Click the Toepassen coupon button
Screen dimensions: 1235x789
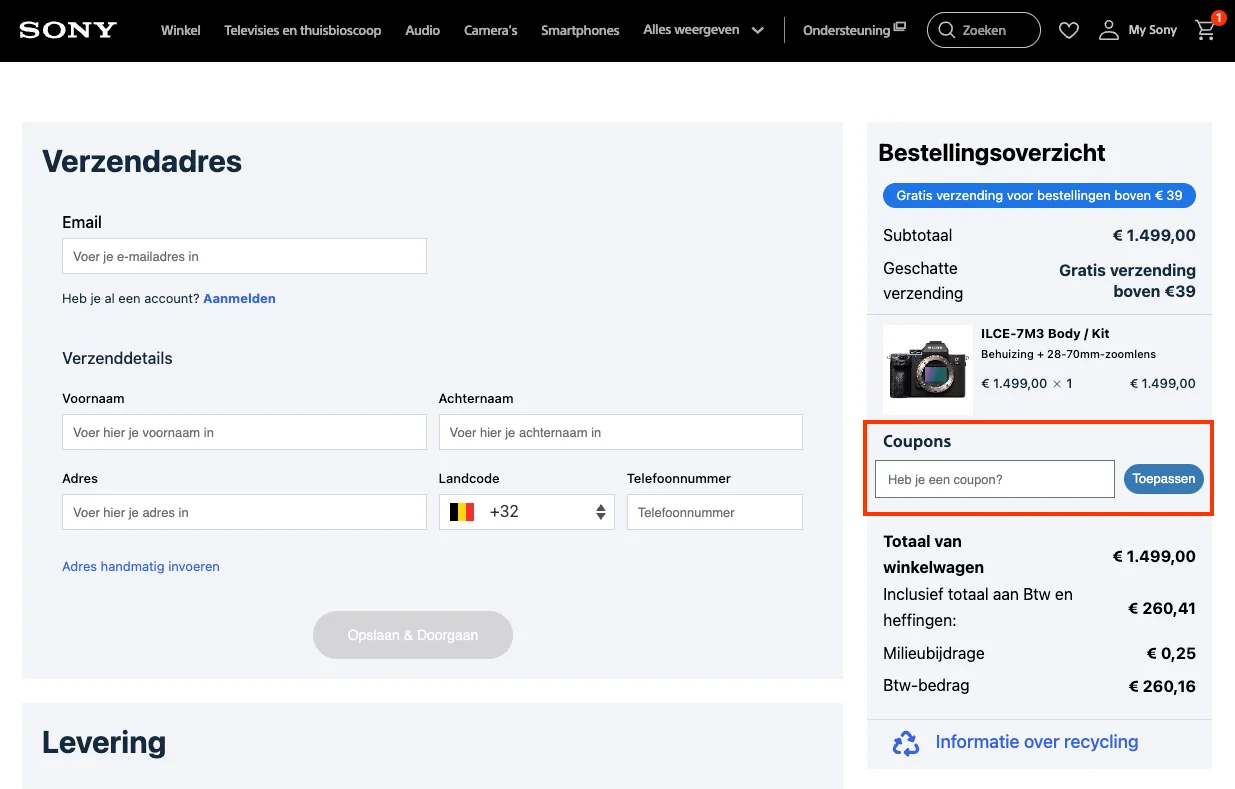point(1163,479)
